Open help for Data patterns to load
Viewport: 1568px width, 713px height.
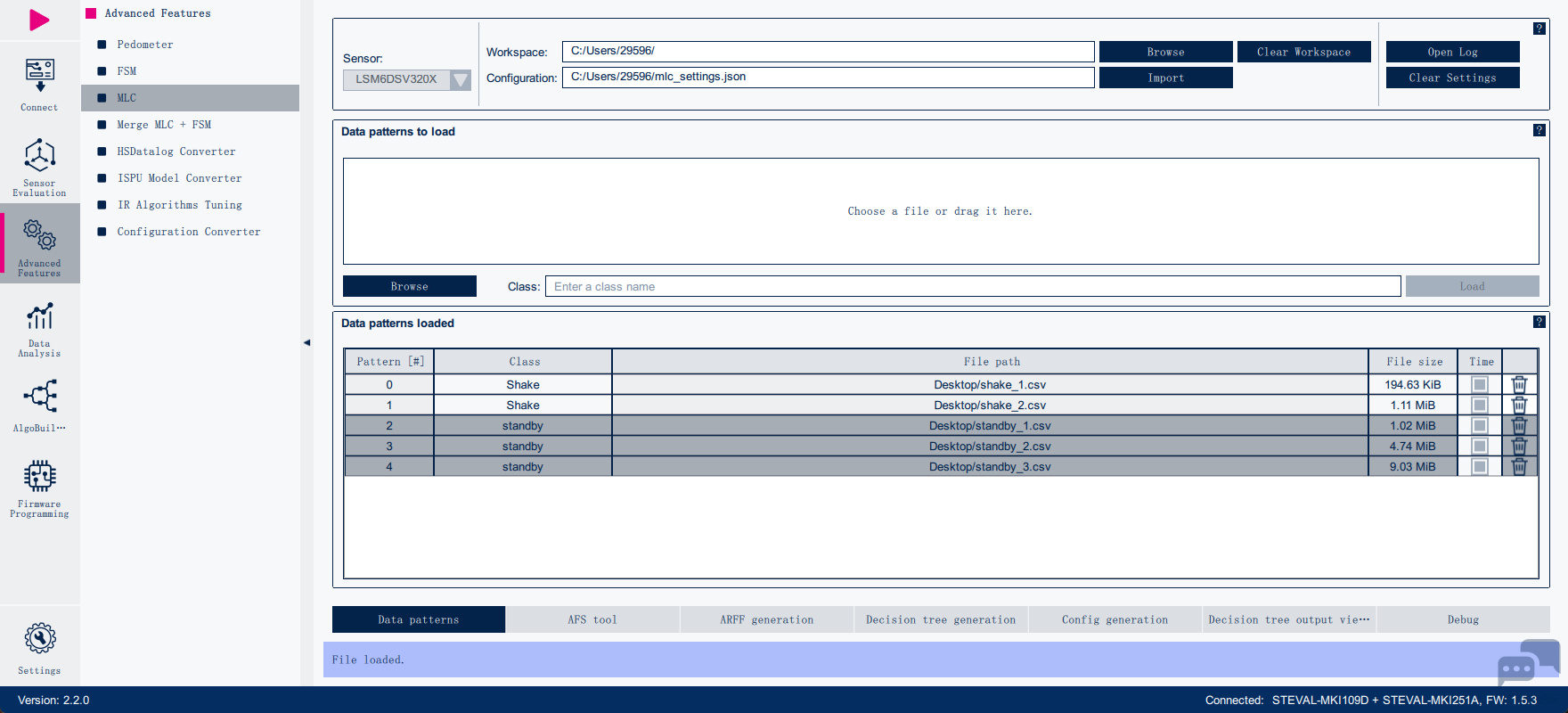point(1539,131)
